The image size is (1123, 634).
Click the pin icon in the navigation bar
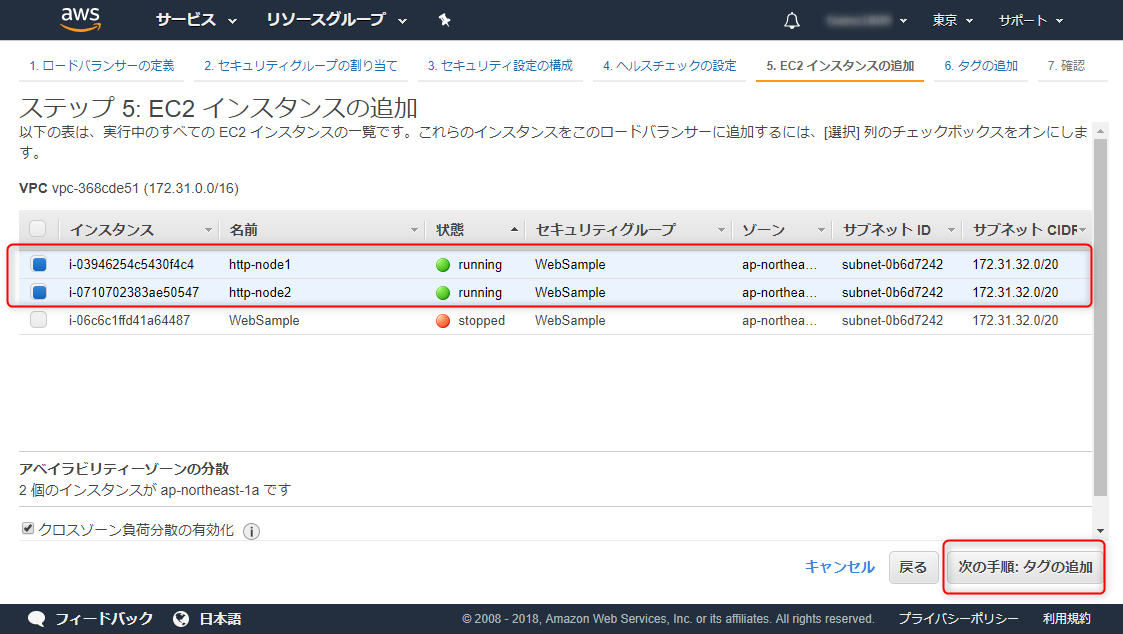click(x=443, y=20)
